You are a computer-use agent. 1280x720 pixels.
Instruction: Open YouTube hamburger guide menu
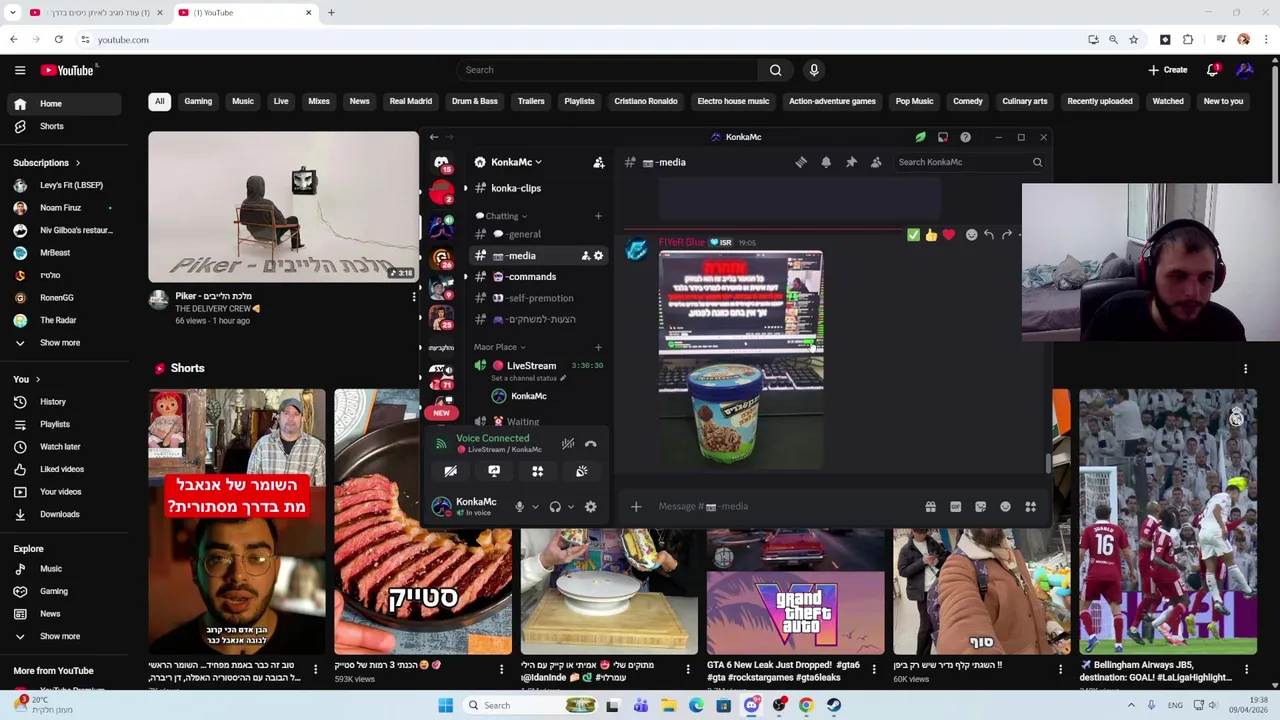point(20,70)
